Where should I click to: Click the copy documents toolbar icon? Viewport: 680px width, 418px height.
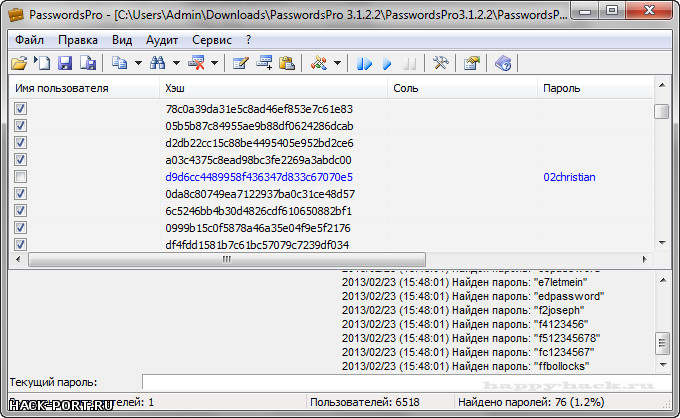(x=119, y=63)
